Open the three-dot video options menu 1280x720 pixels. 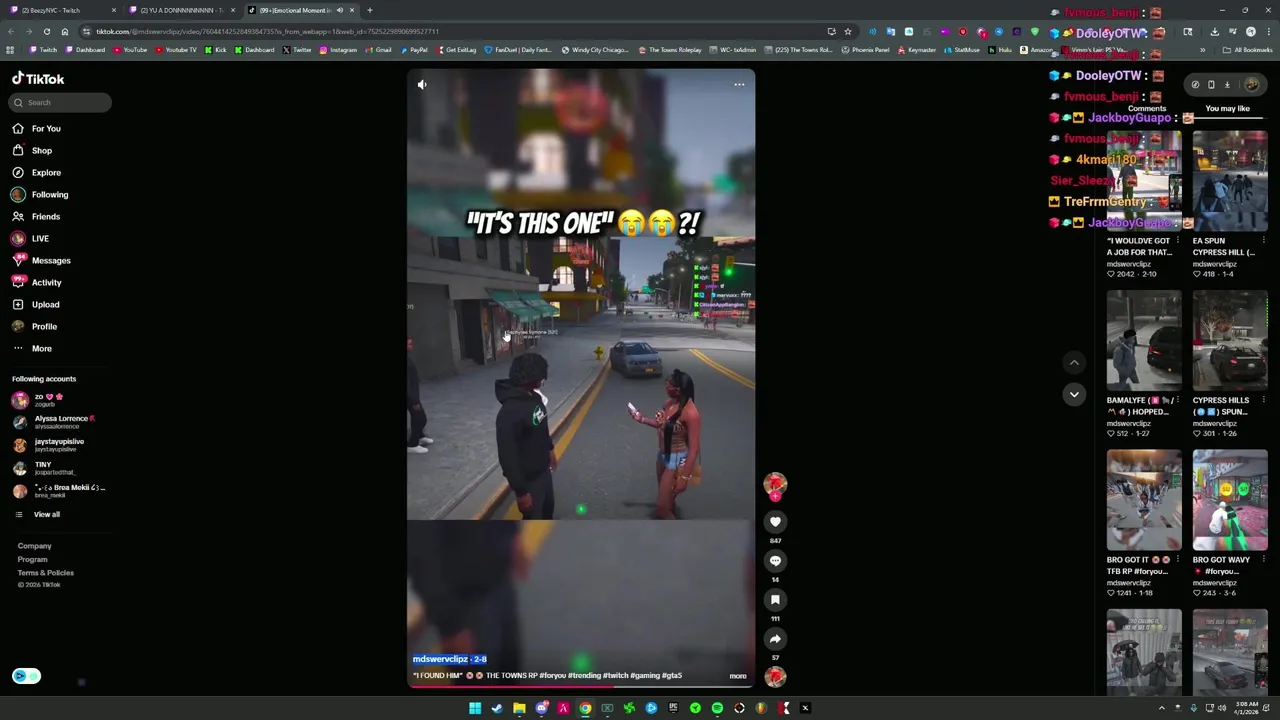pos(739,85)
